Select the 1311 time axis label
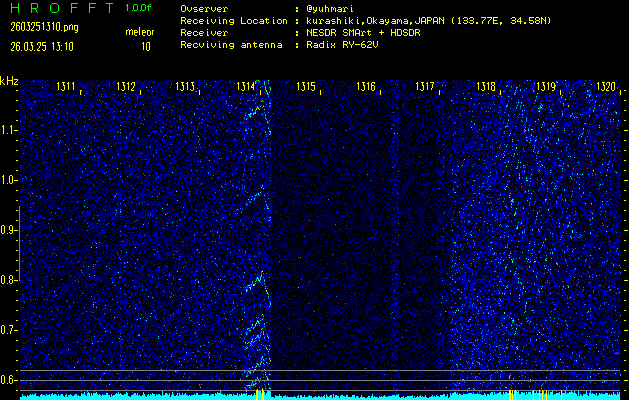The height and width of the screenshot is (400, 629). coord(66,86)
